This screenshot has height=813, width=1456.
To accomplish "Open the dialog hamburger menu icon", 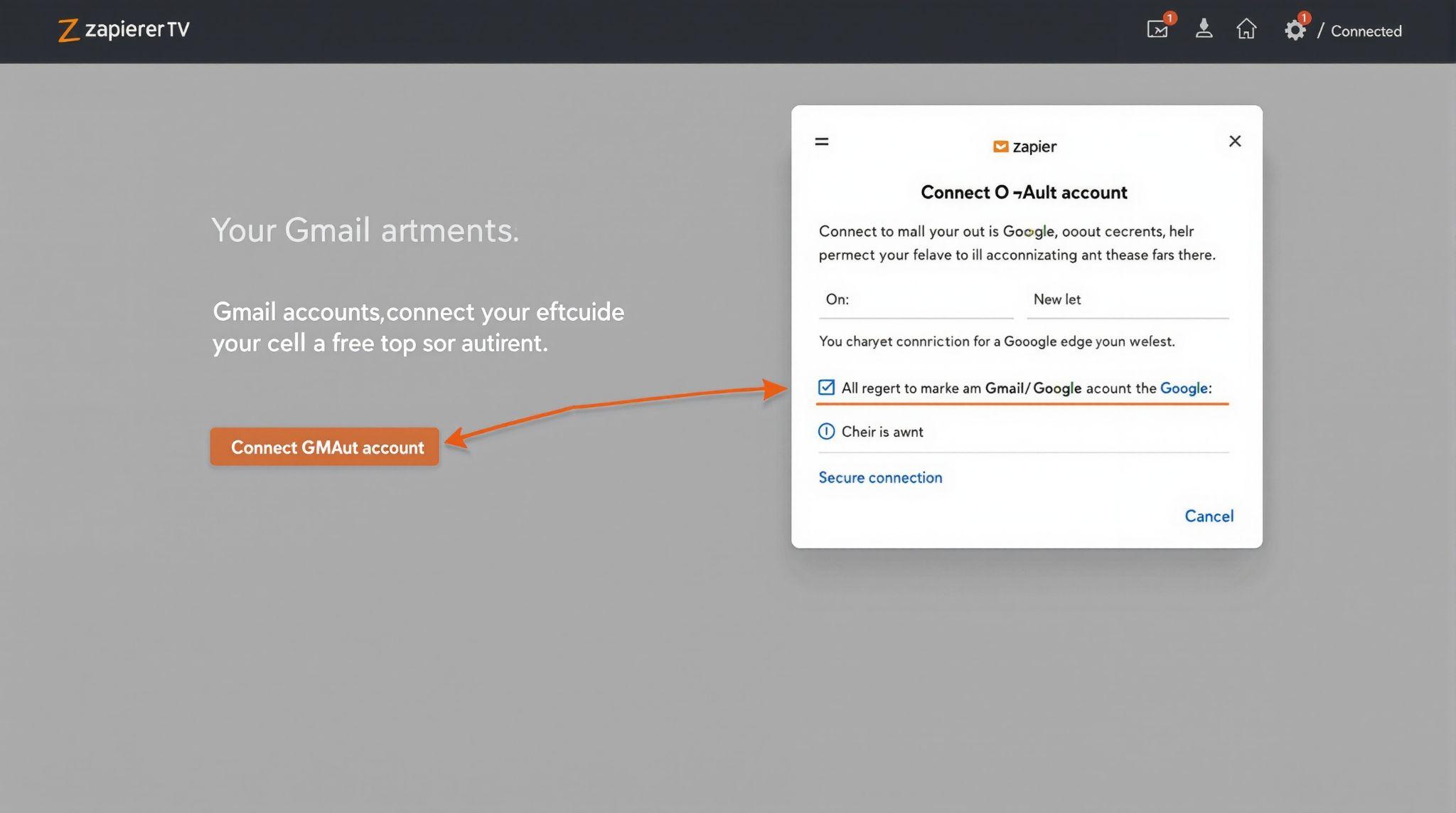I will coord(822,142).
